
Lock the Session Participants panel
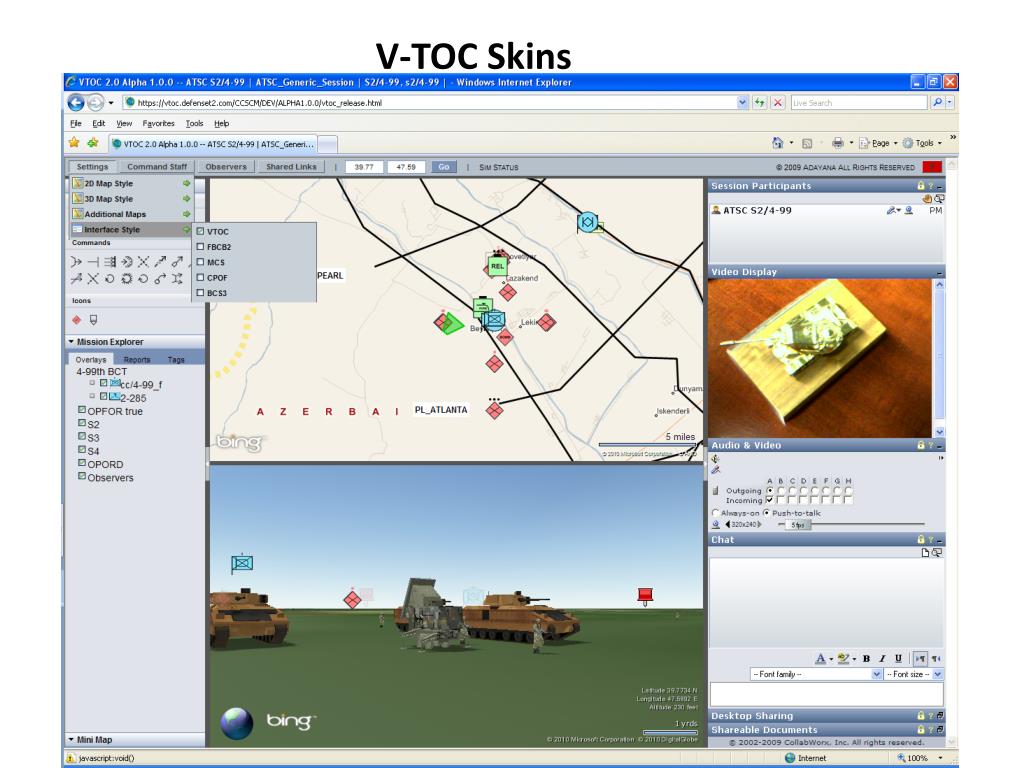[x=921, y=186]
